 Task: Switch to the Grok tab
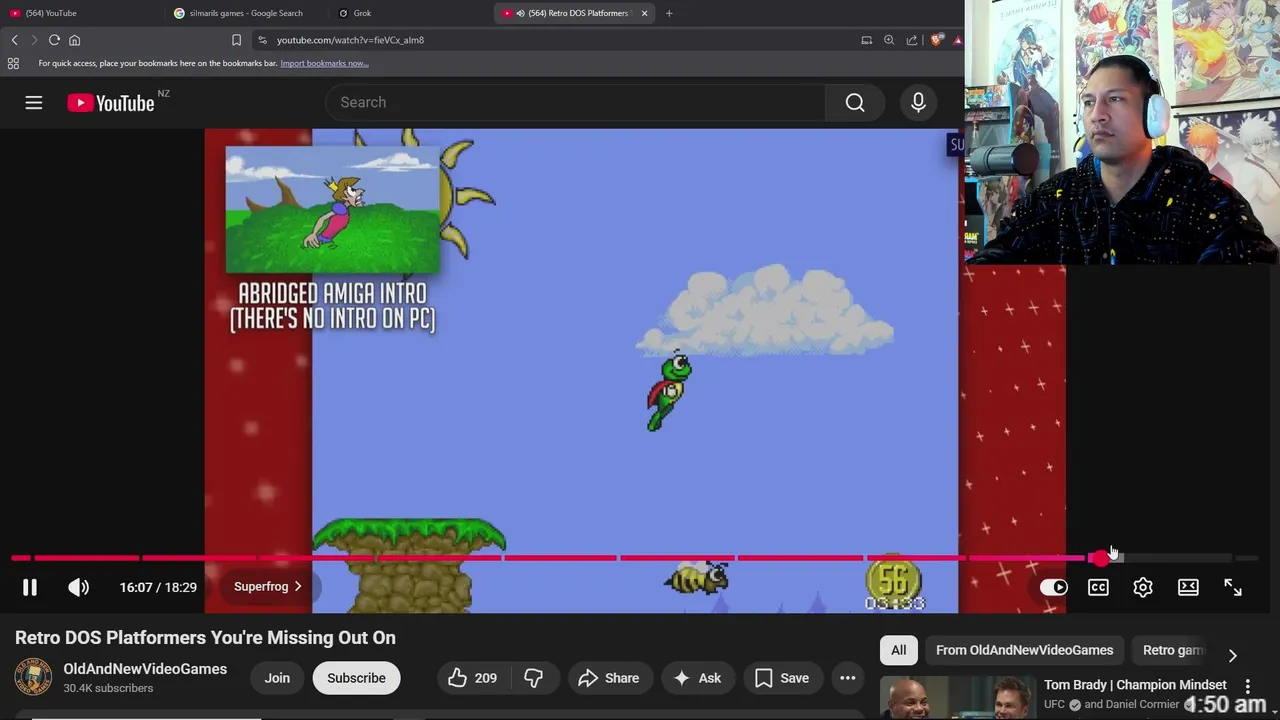click(410, 13)
